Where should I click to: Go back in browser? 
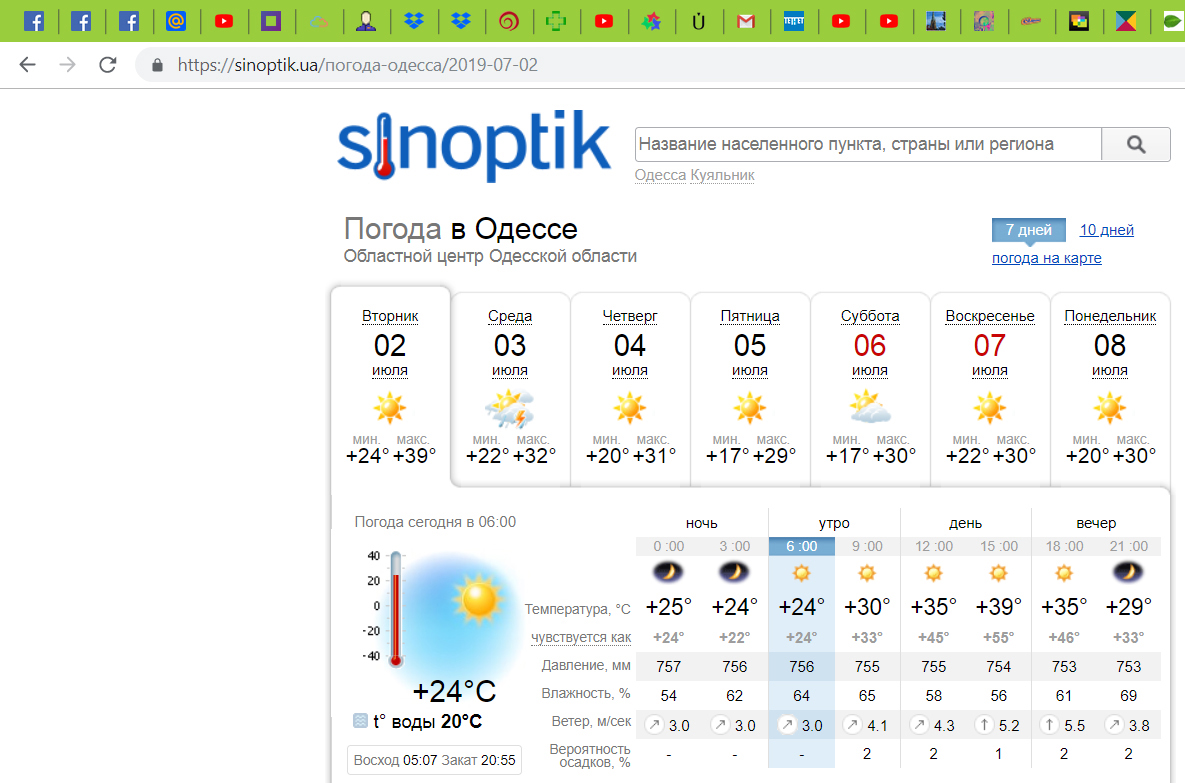[x=27, y=65]
